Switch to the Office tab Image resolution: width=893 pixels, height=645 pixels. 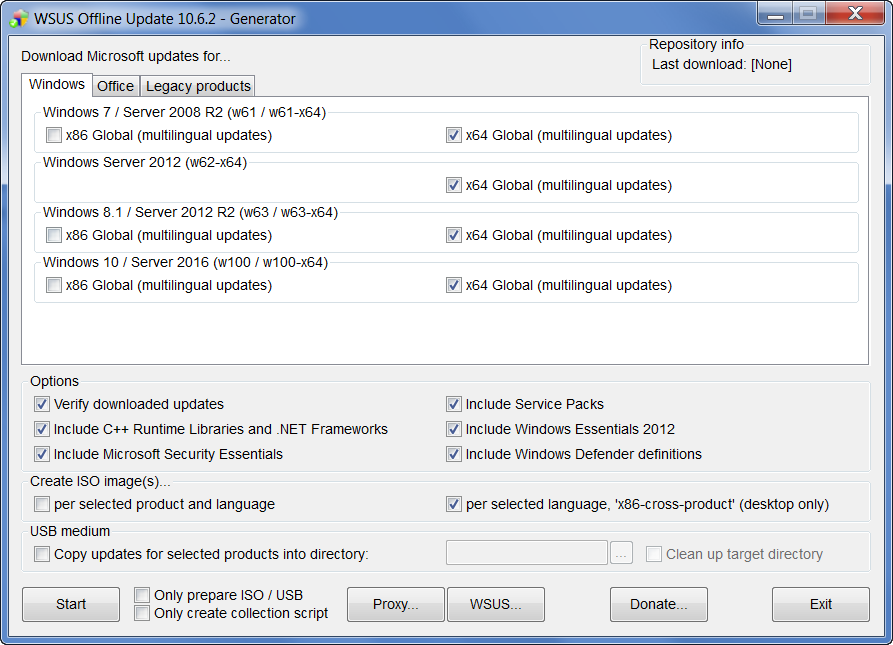coord(115,86)
